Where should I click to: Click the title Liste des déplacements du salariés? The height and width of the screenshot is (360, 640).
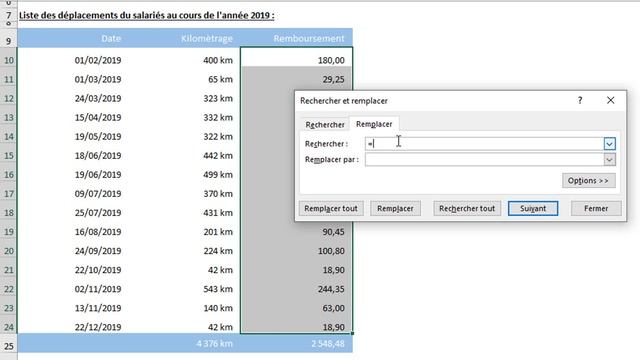147,16
